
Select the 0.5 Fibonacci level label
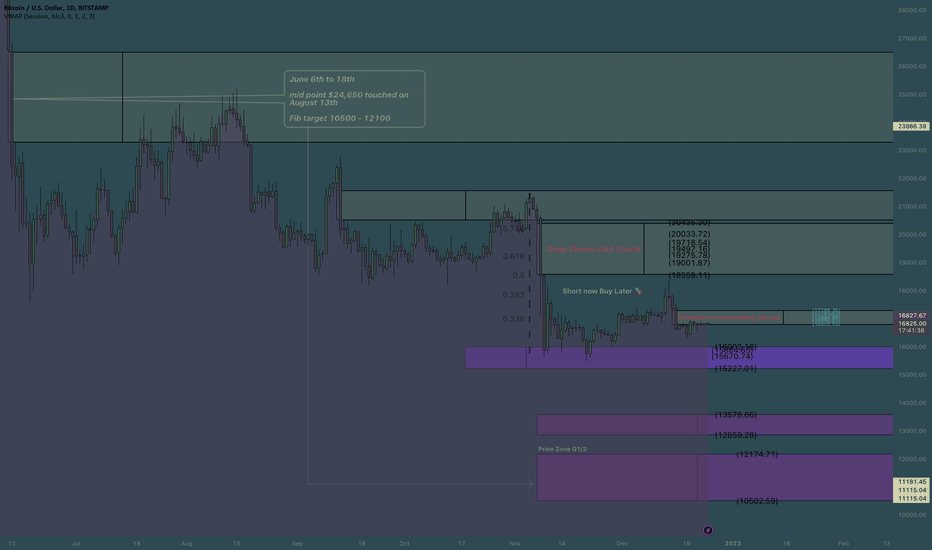point(518,275)
